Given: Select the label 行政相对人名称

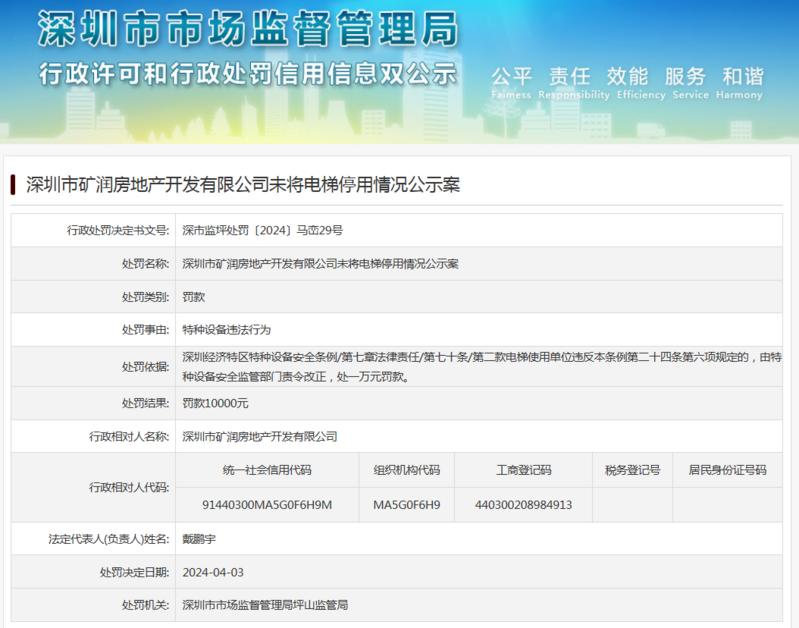Looking at the screenshot, I should point(129,436).
